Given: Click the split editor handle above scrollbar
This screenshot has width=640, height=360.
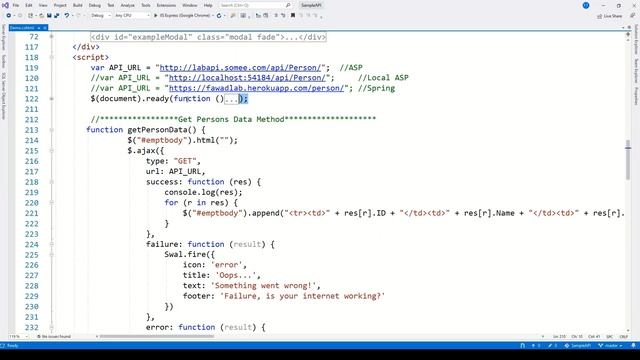Looking at the screenshot, I should (x=628, y=33).
